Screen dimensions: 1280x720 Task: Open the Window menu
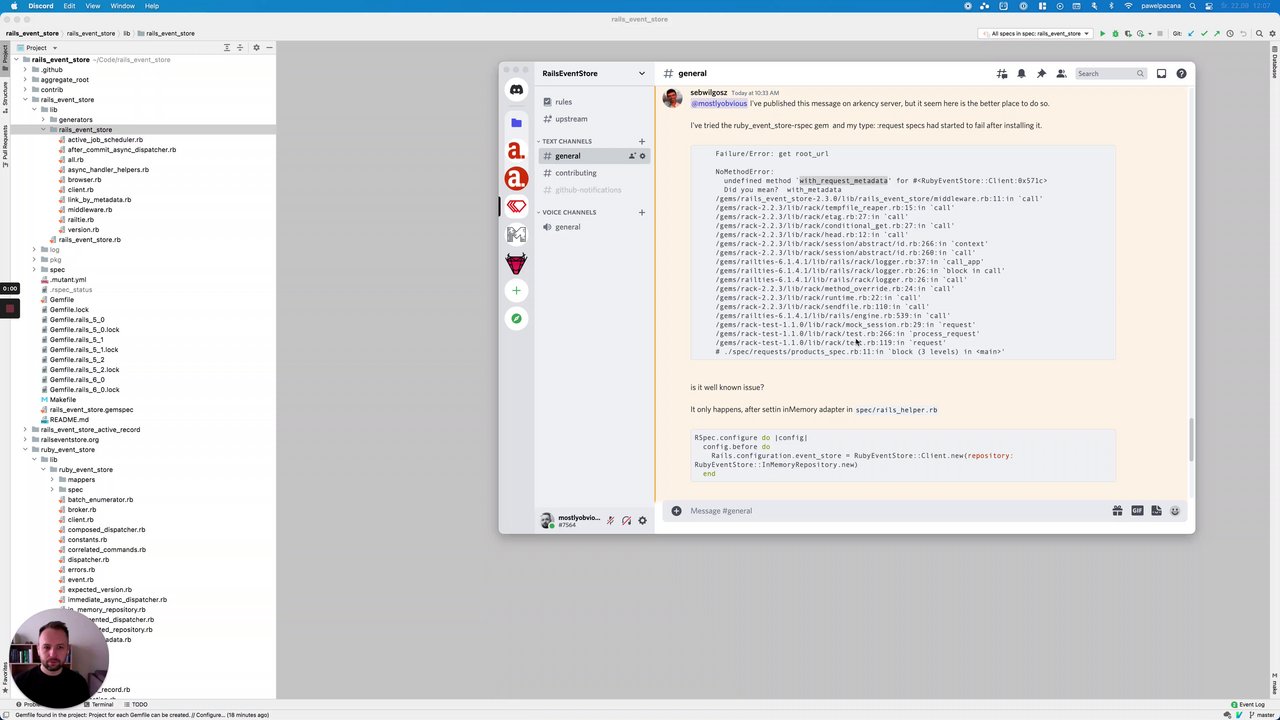click(x=122, y=6)
